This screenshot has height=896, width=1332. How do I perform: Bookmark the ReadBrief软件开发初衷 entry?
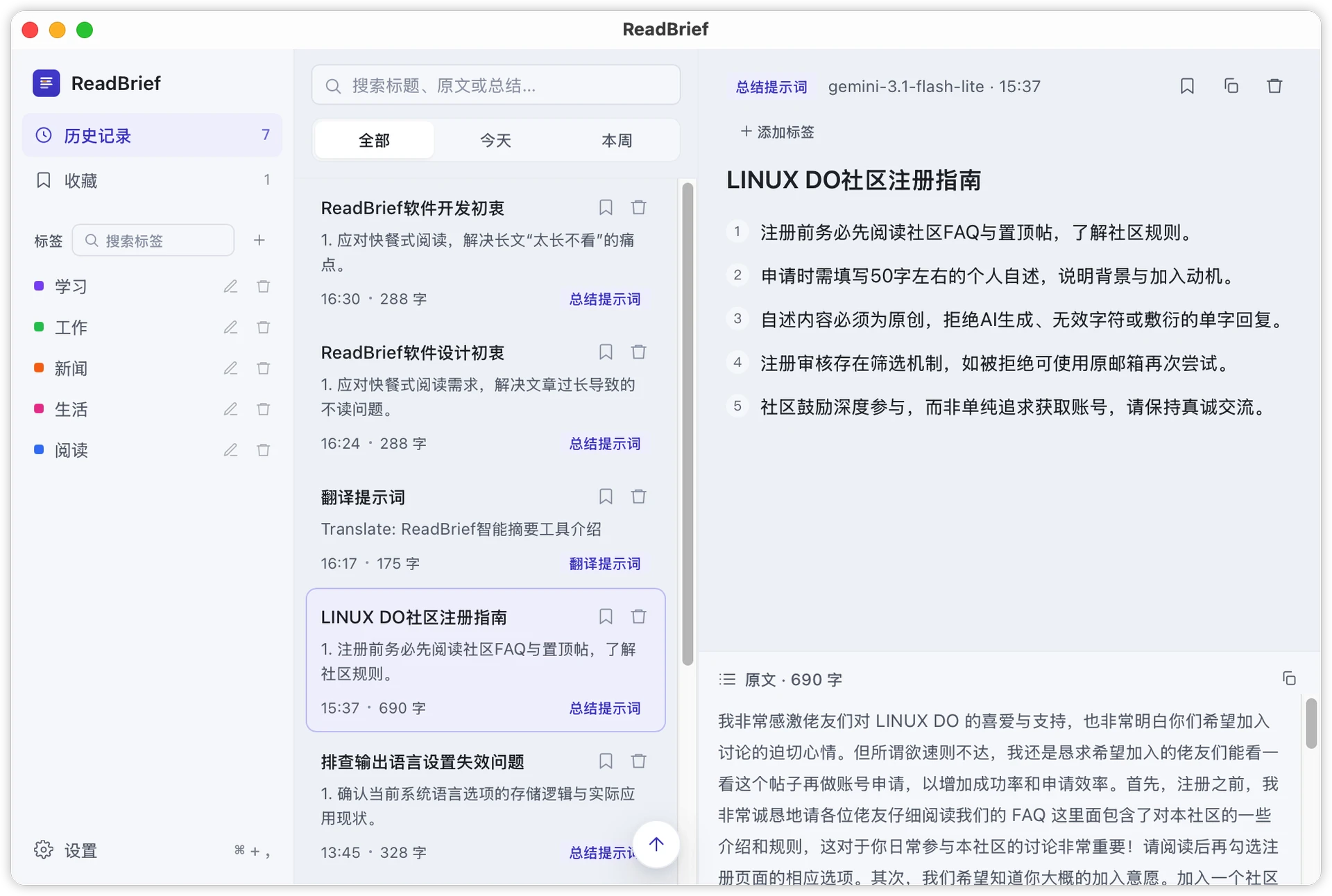point(606,207)
